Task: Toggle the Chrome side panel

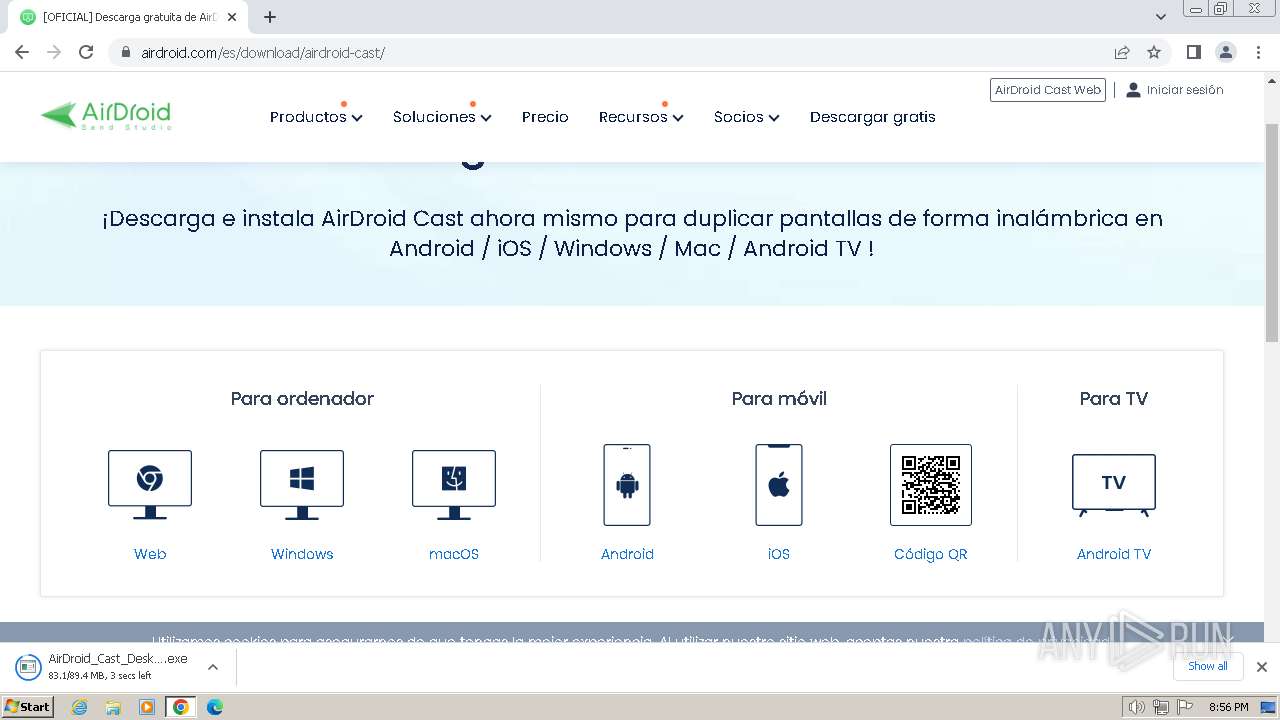Action: coord(1193,52)
